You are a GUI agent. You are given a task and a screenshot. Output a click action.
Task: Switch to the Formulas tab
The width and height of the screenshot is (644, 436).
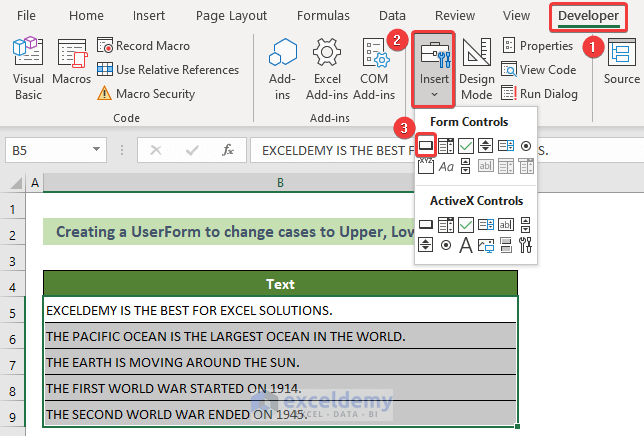click(323, 16)
